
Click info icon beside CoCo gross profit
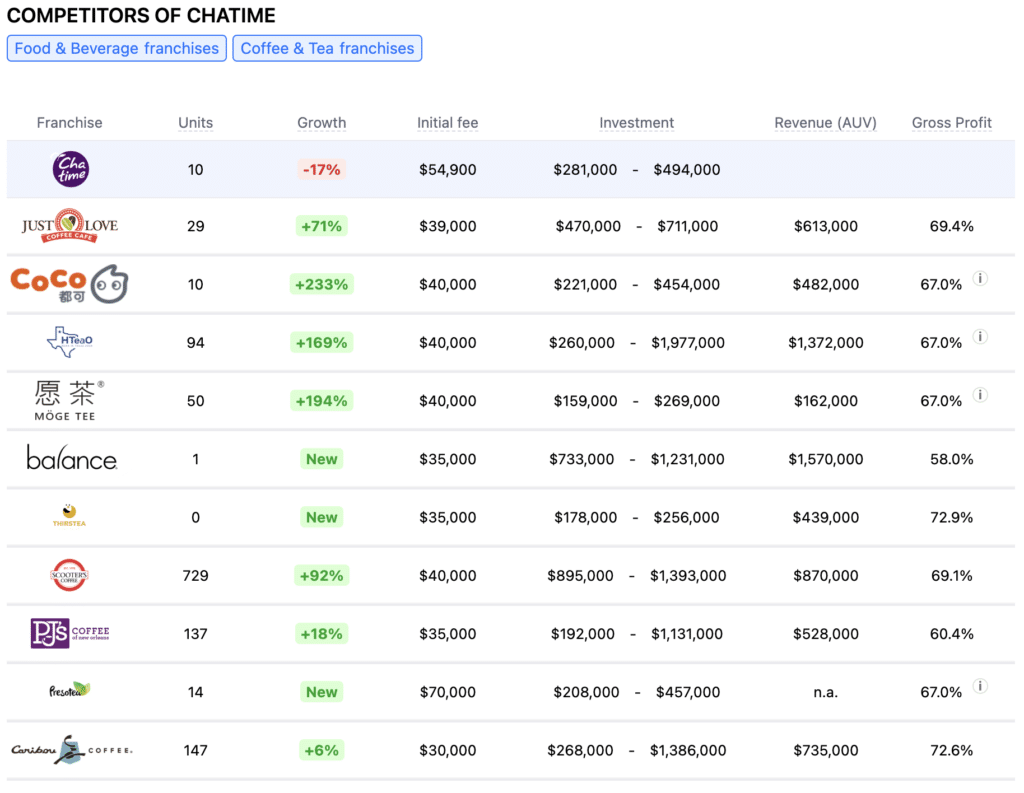(x=980, y=278)
